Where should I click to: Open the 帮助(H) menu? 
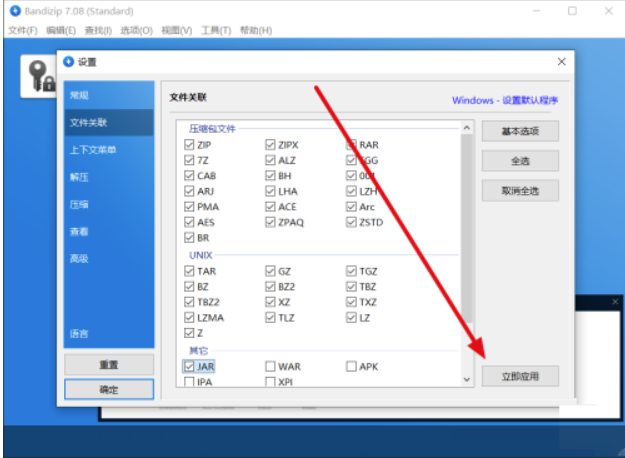256,31
